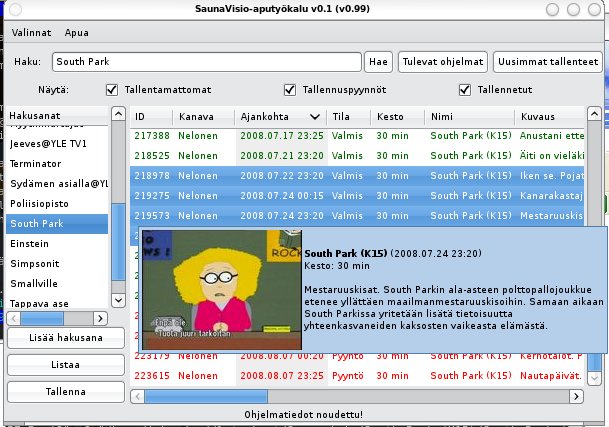This screenshot has width=609, height=427.
Task: Click the Tallenna button
Action: click(x=66, y=392)
